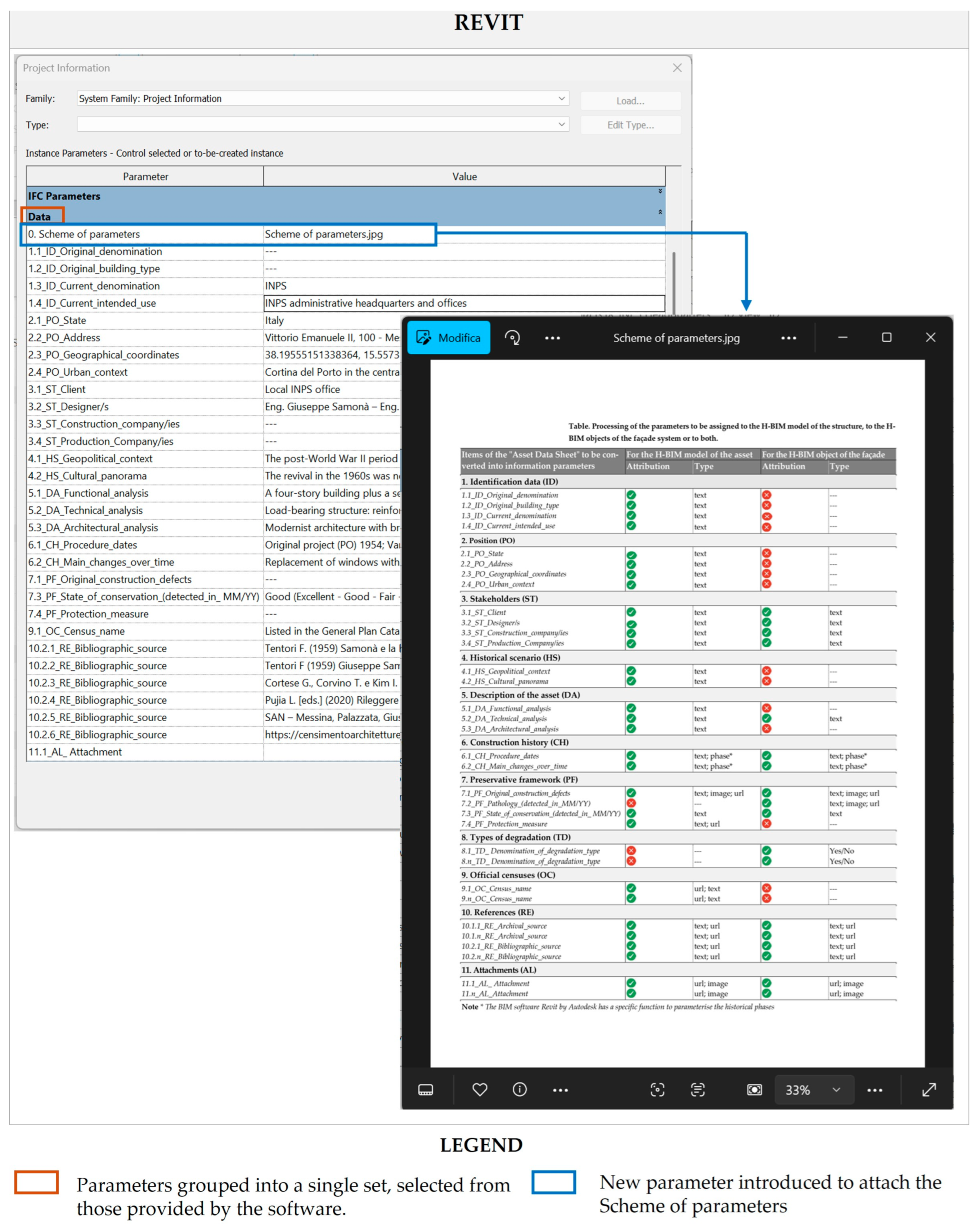The height and width of the screenshot is (1226, 980).
Task: Expand the IFC Parameters group
Action: [x=660, y=191]
